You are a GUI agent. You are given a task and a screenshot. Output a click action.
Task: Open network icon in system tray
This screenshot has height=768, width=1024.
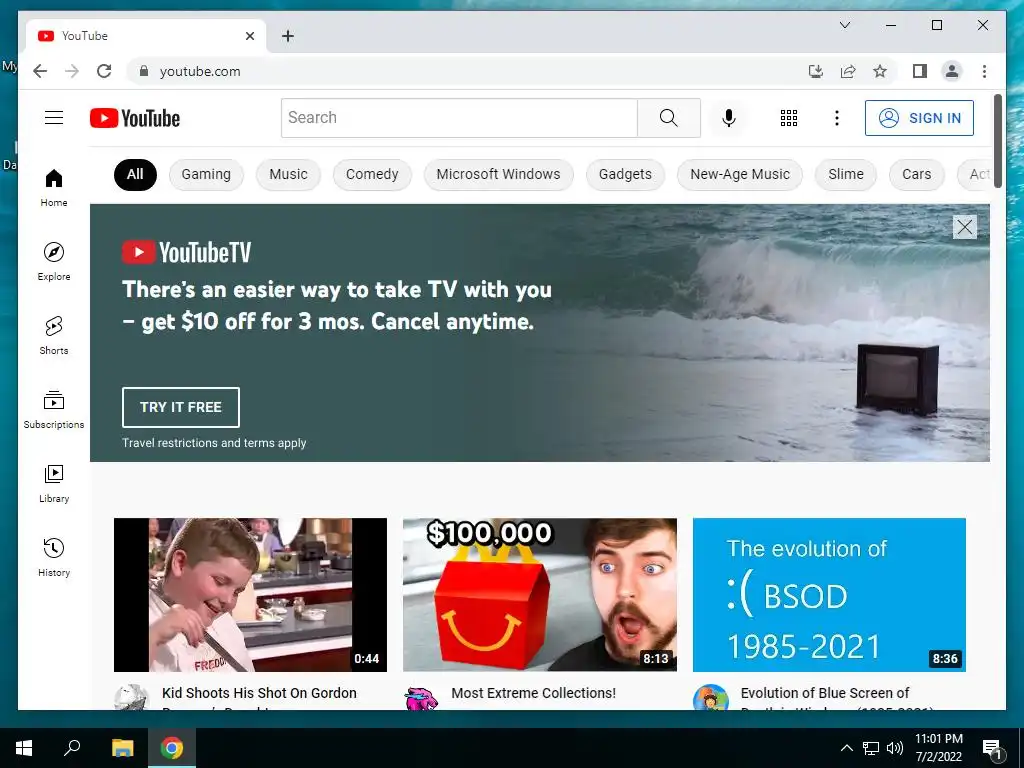point(871,748)
